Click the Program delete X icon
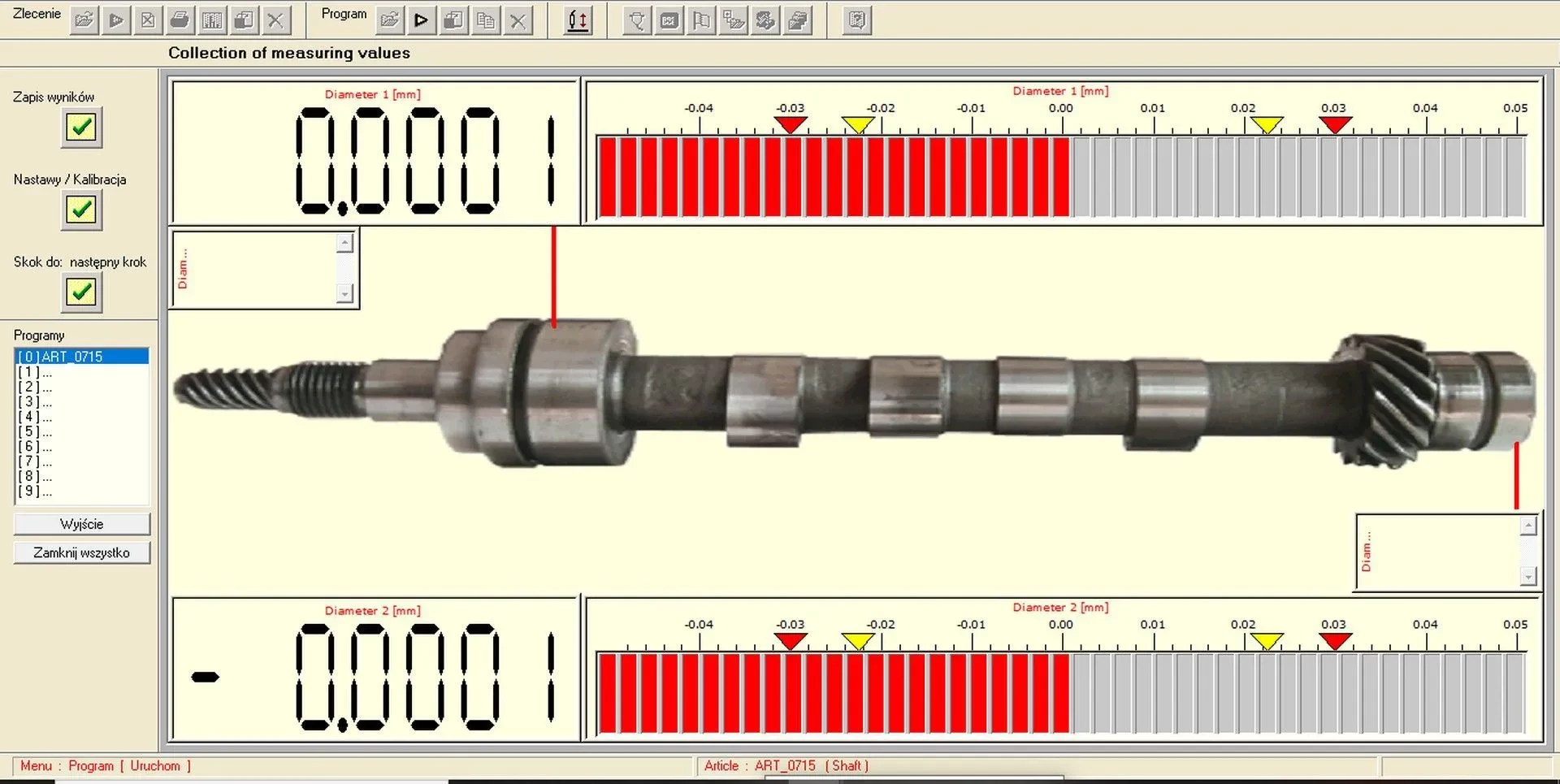The image size is (1560, 784). tap(518, 20)
